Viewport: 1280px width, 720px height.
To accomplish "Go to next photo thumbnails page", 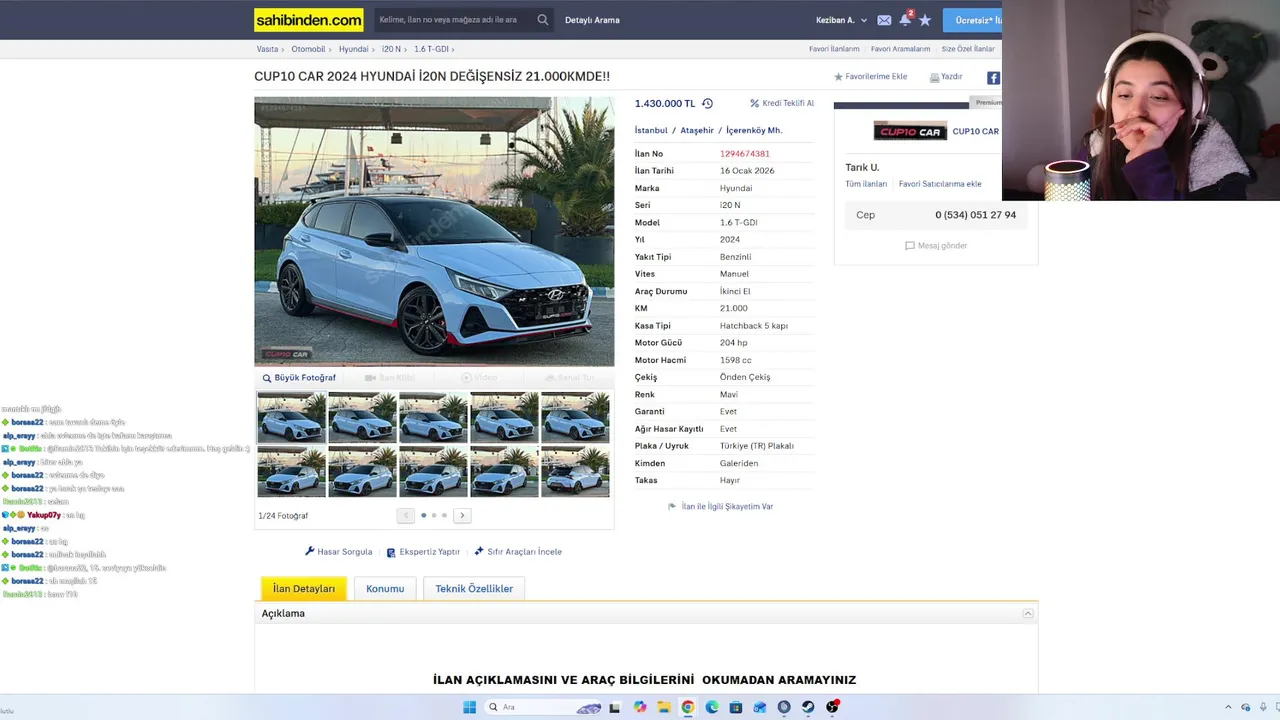I will [462, 515].
